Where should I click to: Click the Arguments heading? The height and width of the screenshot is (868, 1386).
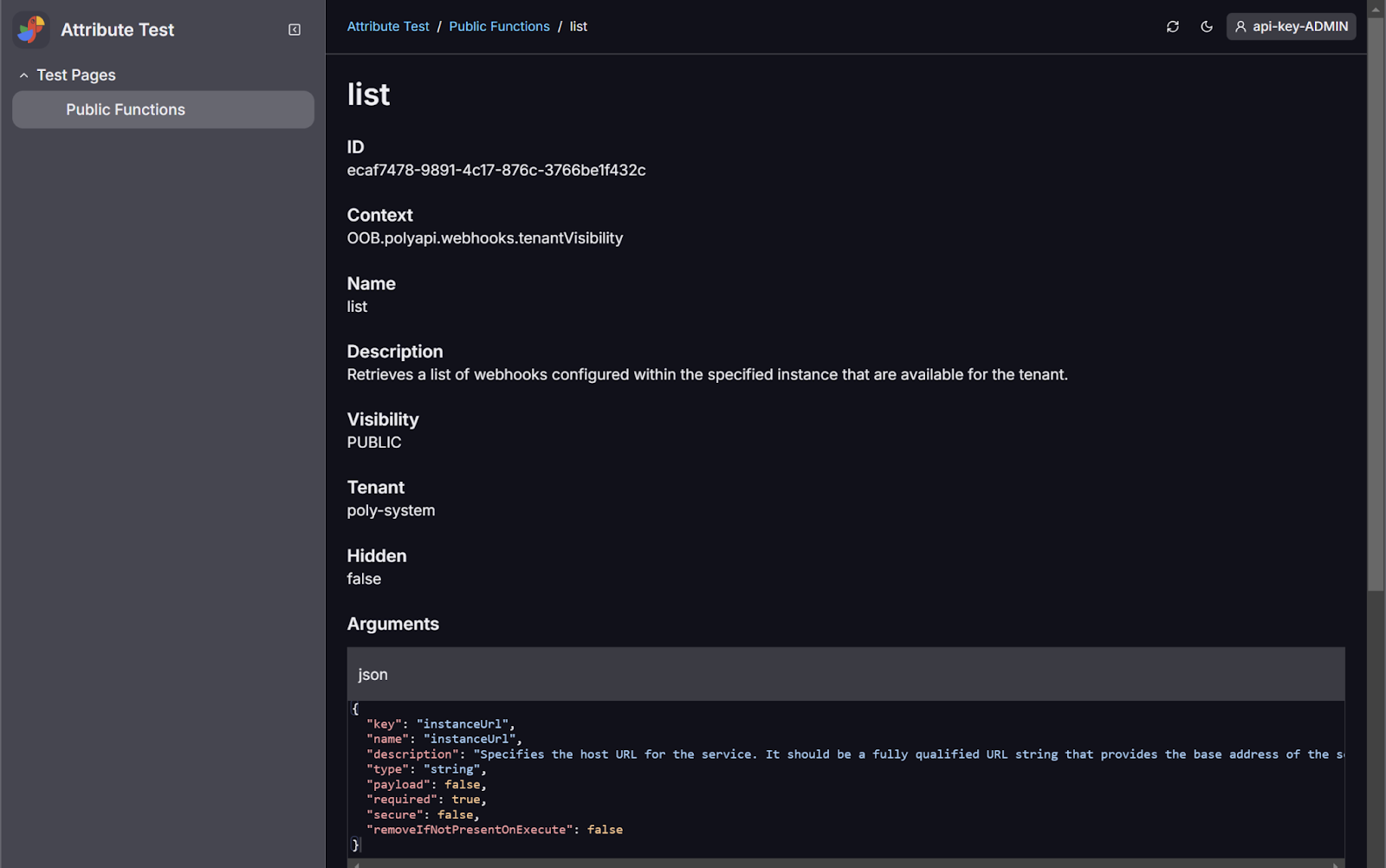coord(392,624)
